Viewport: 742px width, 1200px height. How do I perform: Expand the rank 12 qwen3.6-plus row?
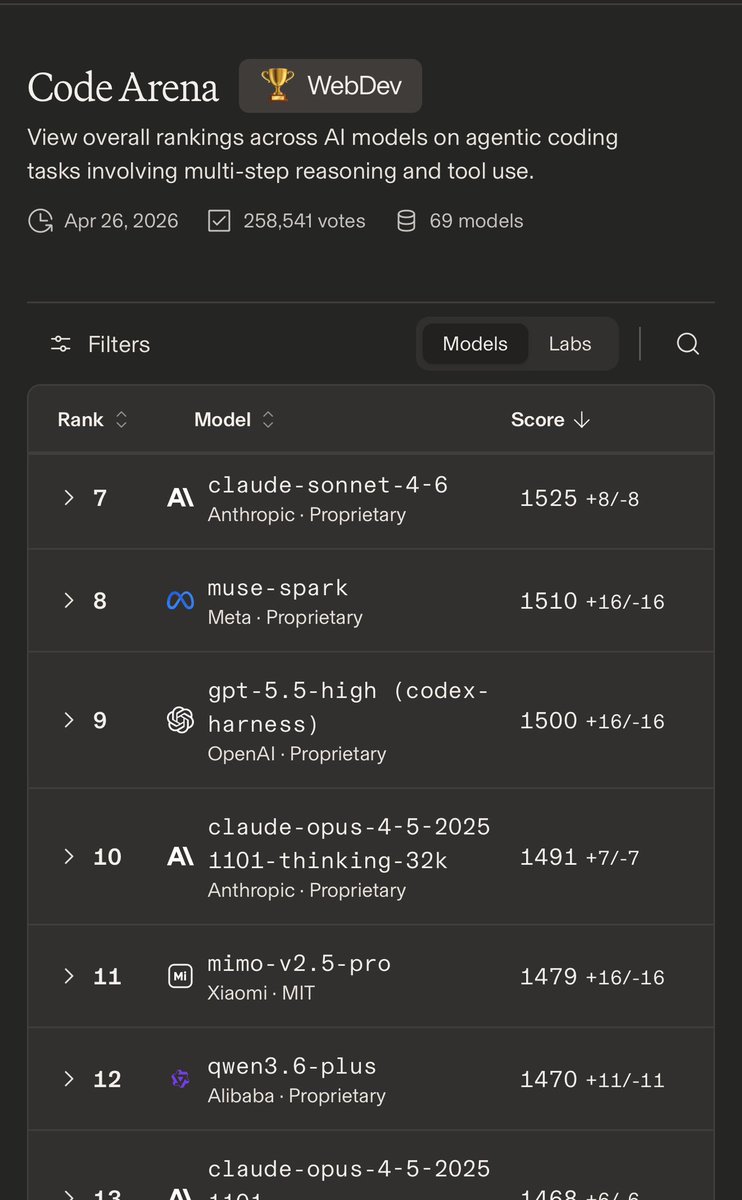pyautogui.click(x=68, y=1078)
